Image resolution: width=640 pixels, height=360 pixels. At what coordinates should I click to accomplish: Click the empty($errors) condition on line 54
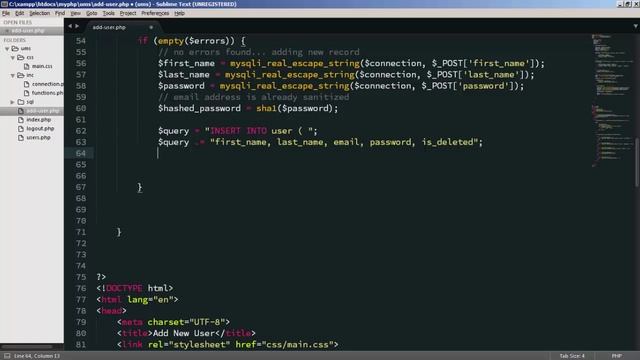pos(196,41)
